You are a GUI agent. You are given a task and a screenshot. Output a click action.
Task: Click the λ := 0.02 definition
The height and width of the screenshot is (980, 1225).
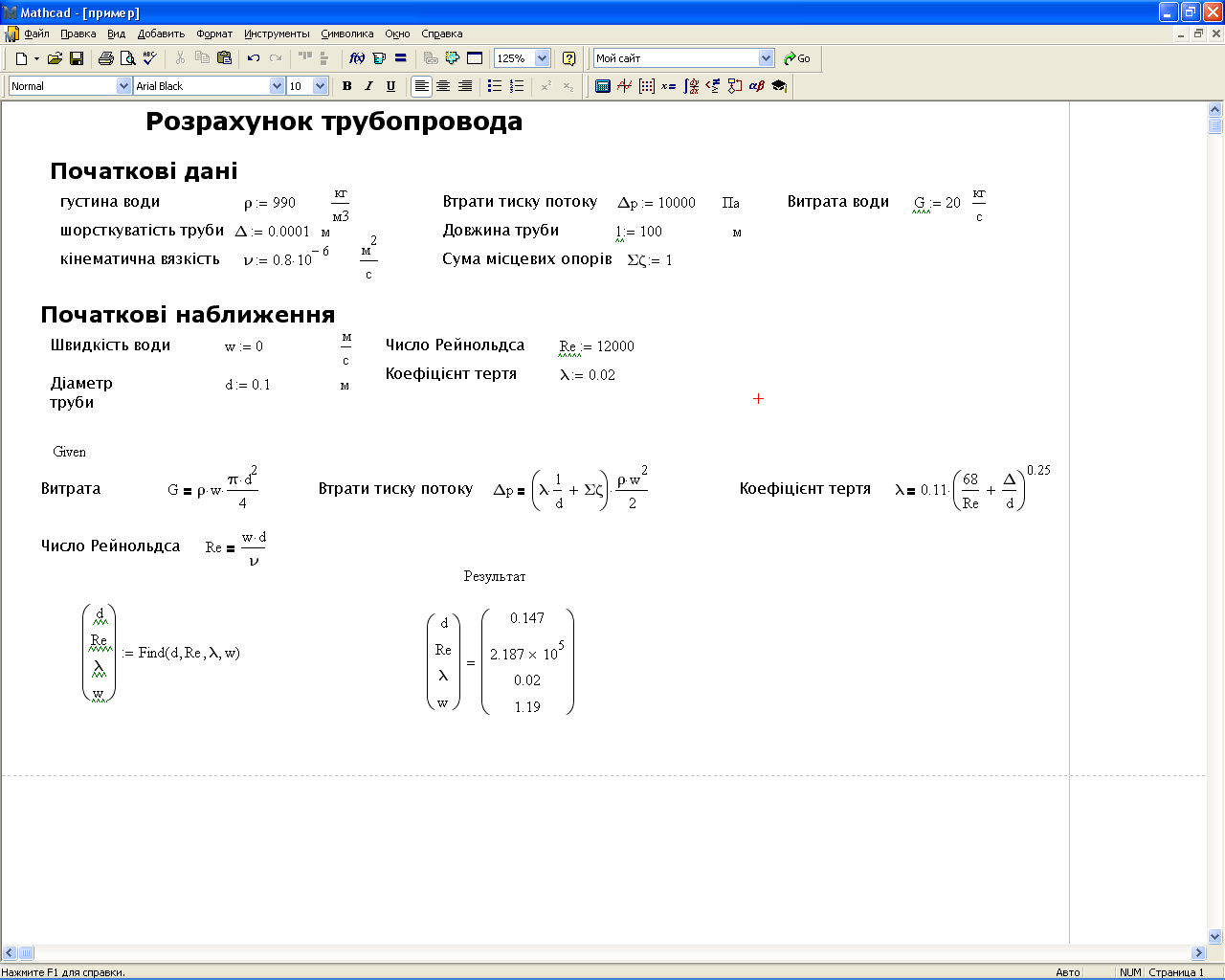click(x=588, y=375)
